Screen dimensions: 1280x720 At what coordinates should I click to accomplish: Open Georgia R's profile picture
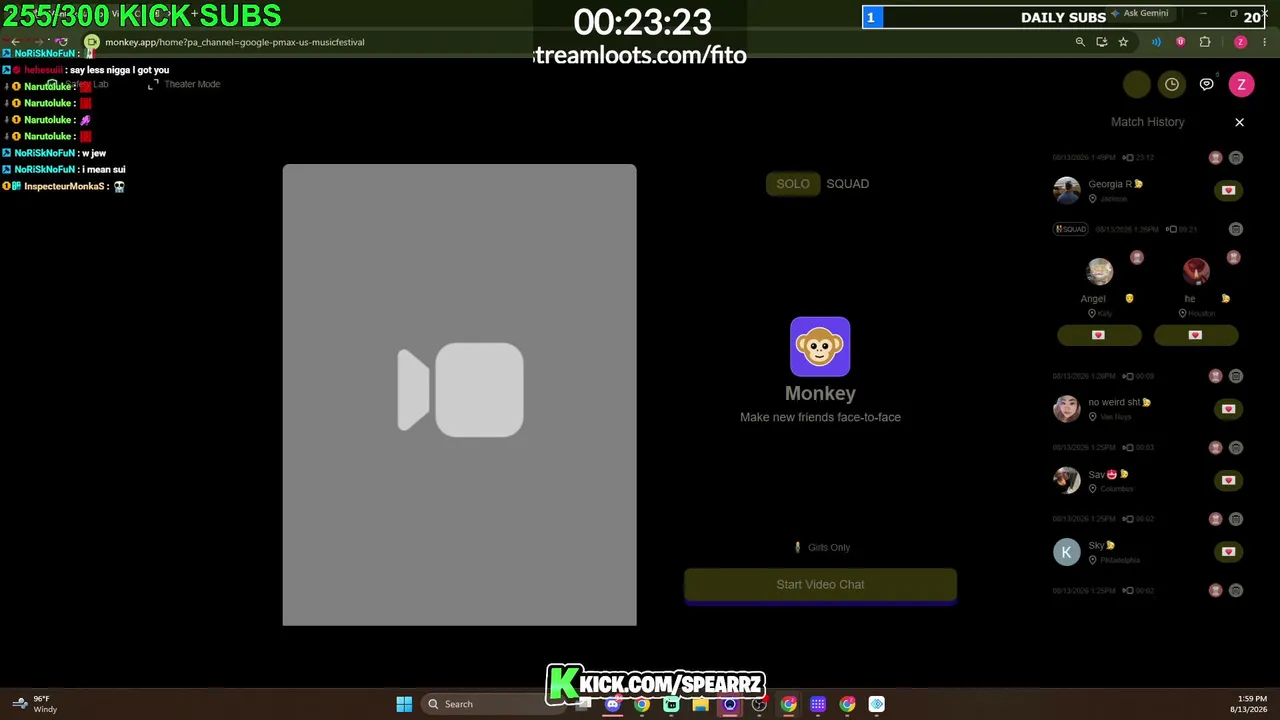pyautogui.click(x=1067, y=190)
